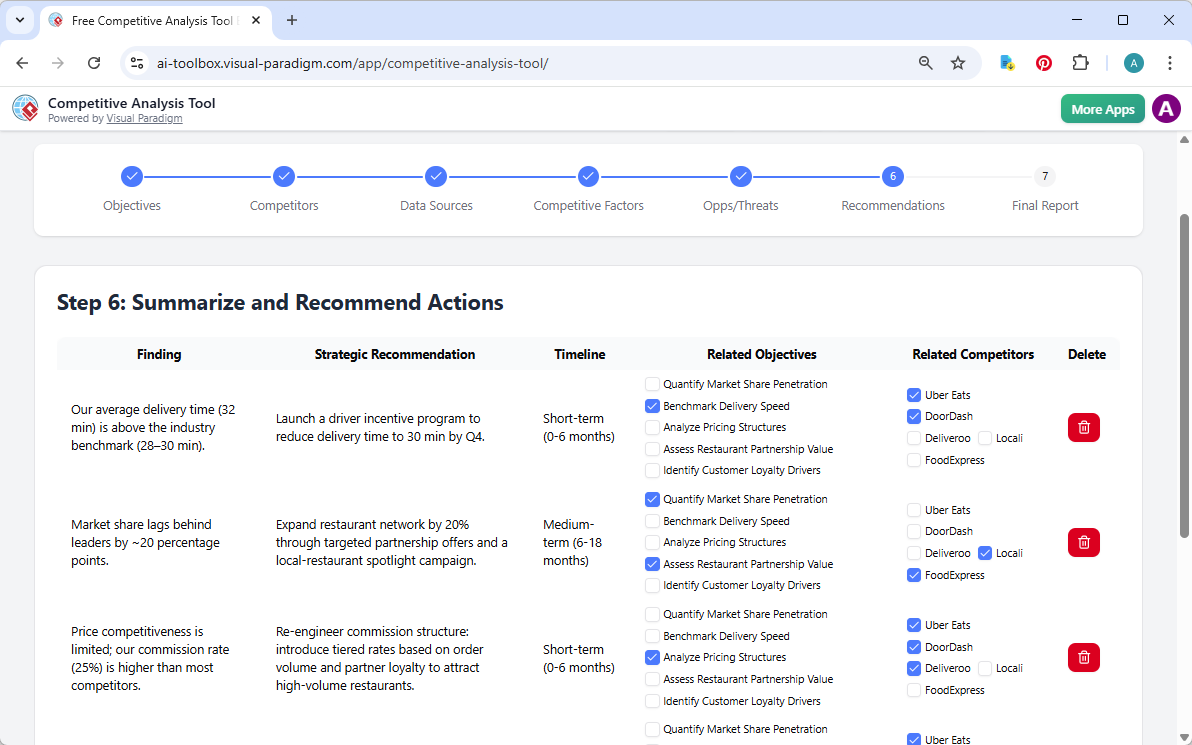
Task: Click the Pinterest extension icon
Action: click(x=1043, y=62)
